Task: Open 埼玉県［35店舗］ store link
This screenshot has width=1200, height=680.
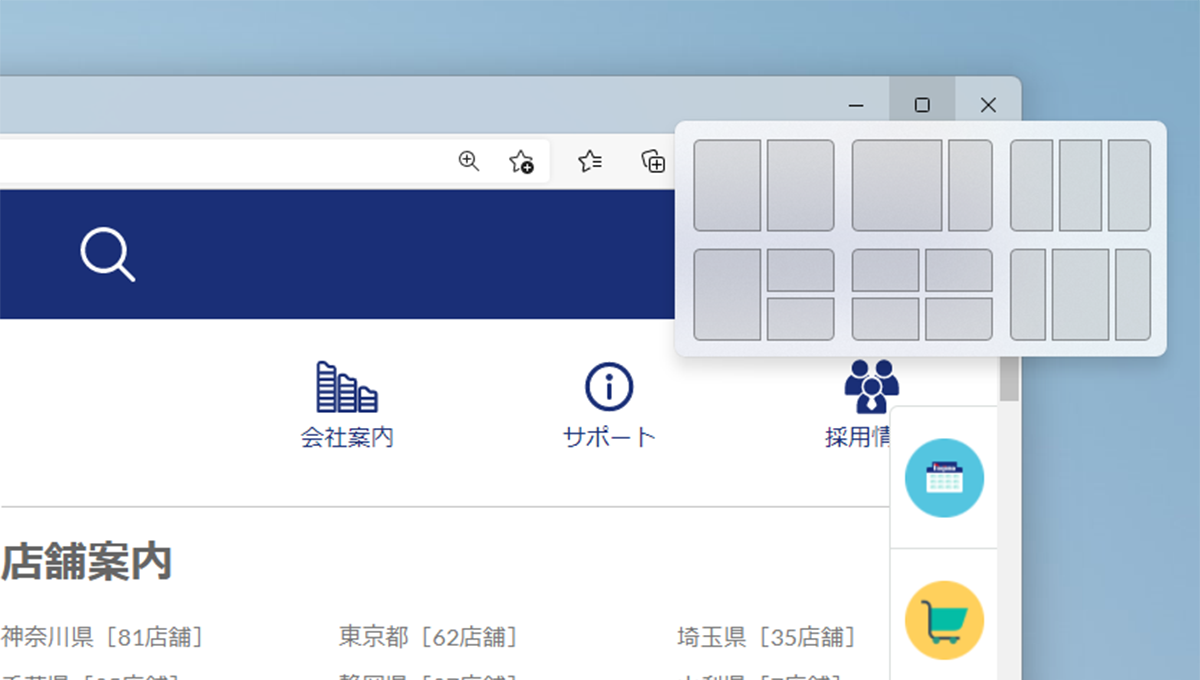Action: point(766,636)
